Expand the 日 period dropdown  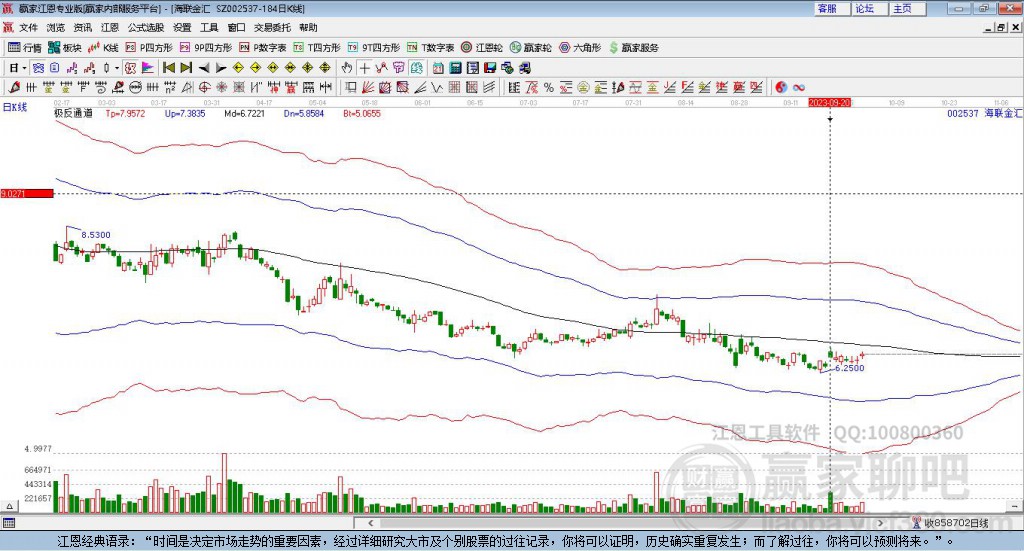24,68
